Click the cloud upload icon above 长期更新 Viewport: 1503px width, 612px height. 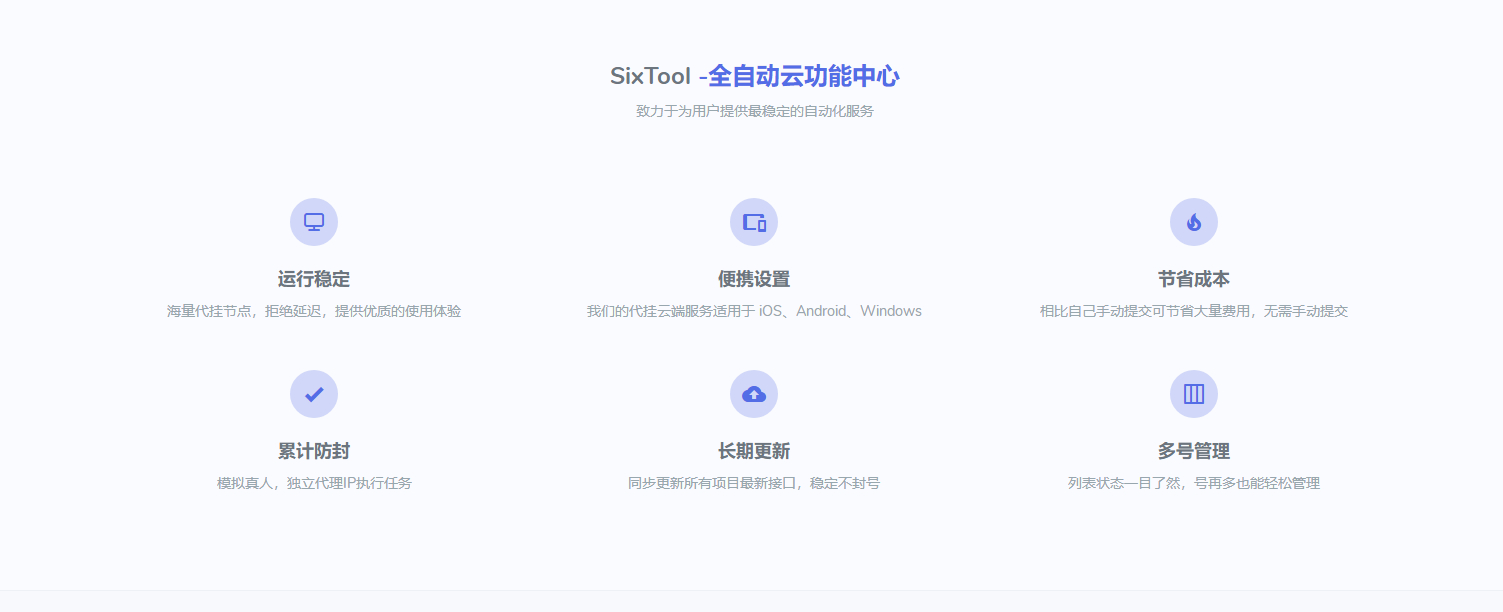[754, 394]
